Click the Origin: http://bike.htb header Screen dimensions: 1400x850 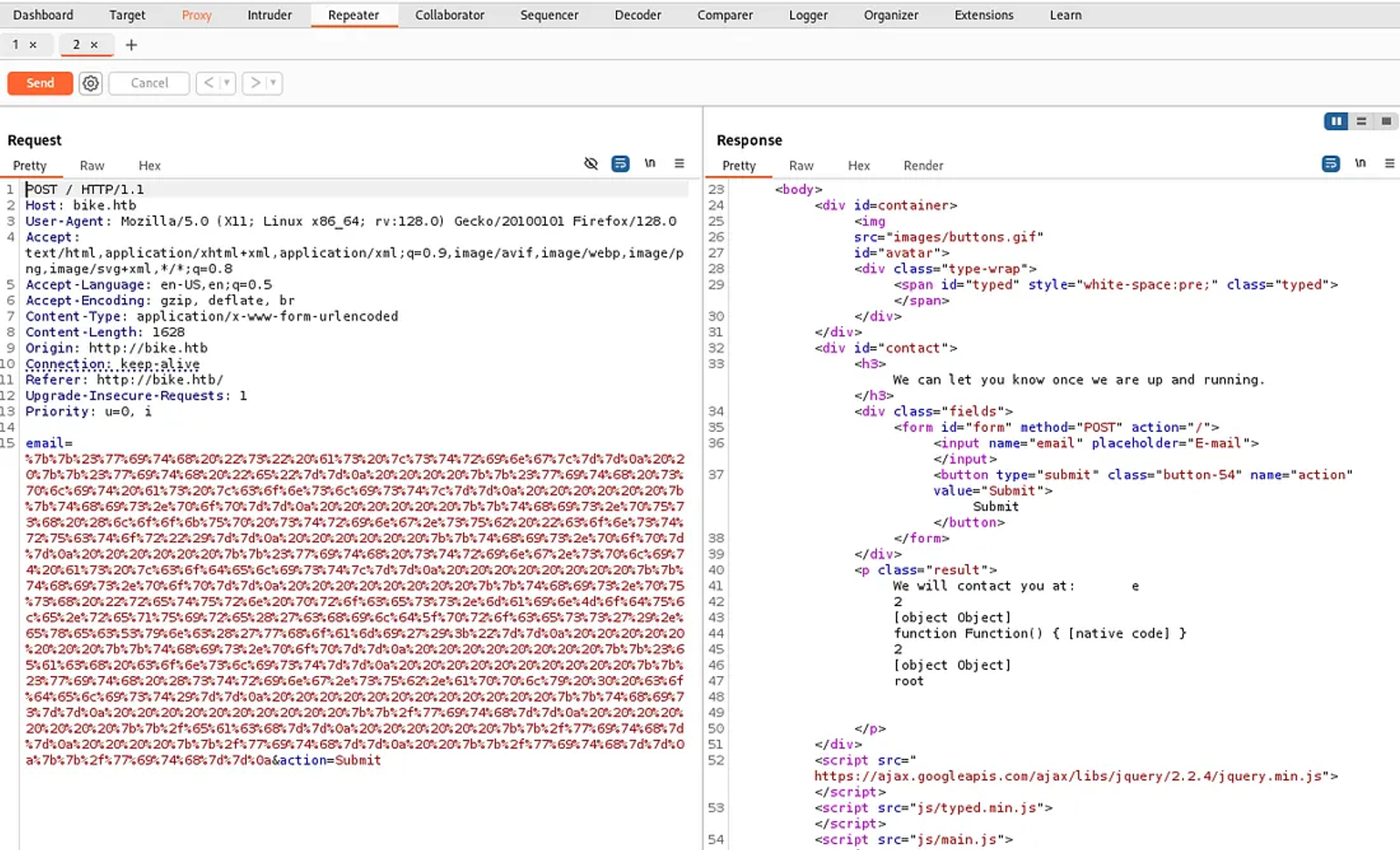click(x=116, y=348)
